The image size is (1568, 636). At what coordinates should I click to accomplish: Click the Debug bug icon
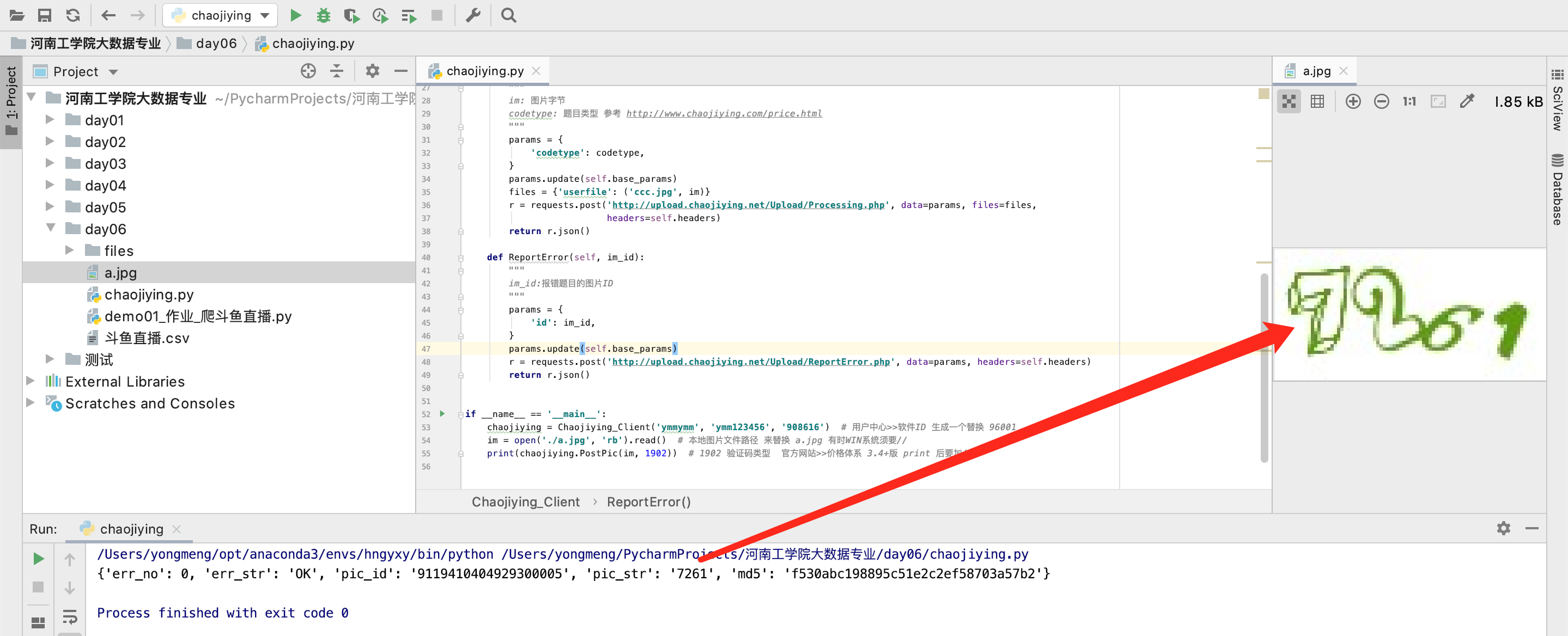point(324,15)
